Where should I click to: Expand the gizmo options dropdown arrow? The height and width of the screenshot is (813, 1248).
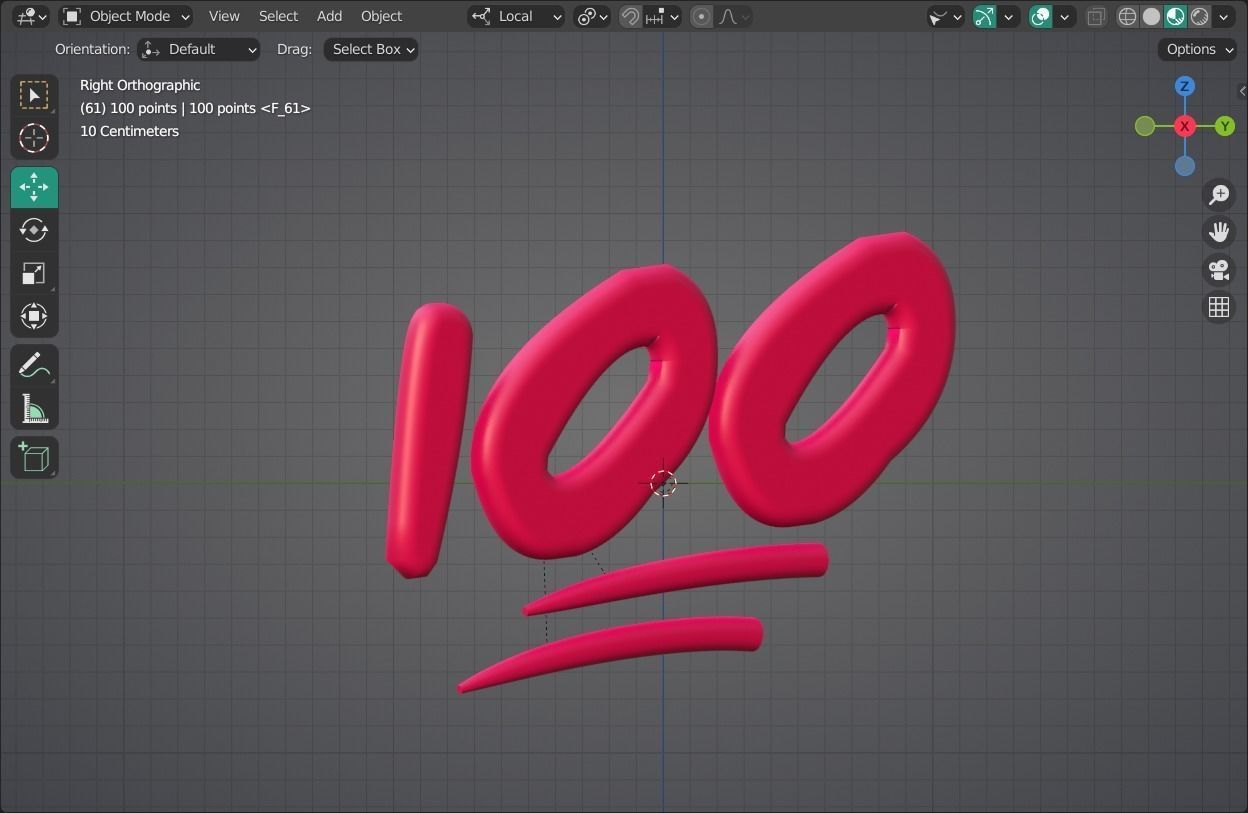(x=1009, y=16)
